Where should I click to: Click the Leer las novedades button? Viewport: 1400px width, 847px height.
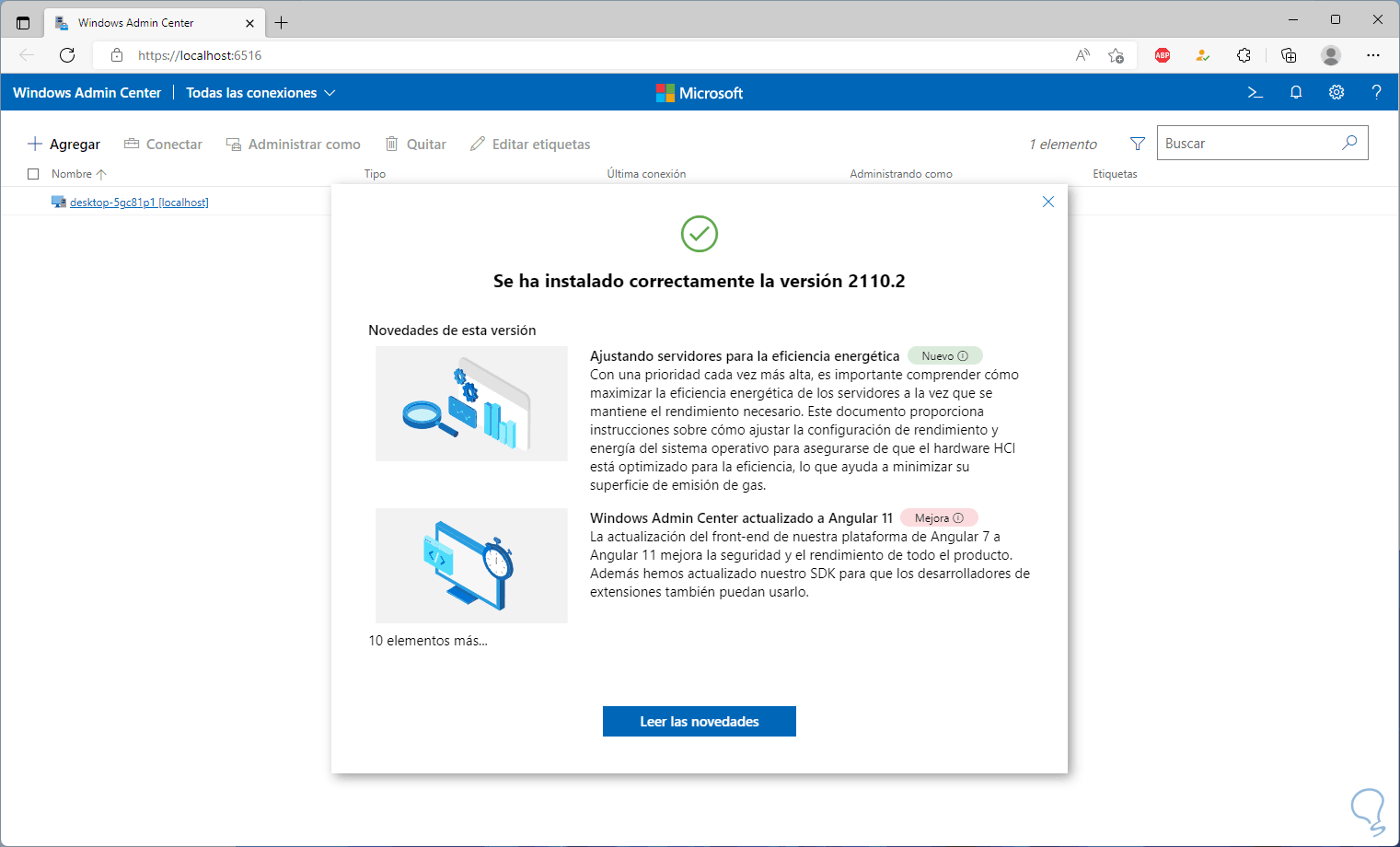pyautogui.click(x=700, y=722)
